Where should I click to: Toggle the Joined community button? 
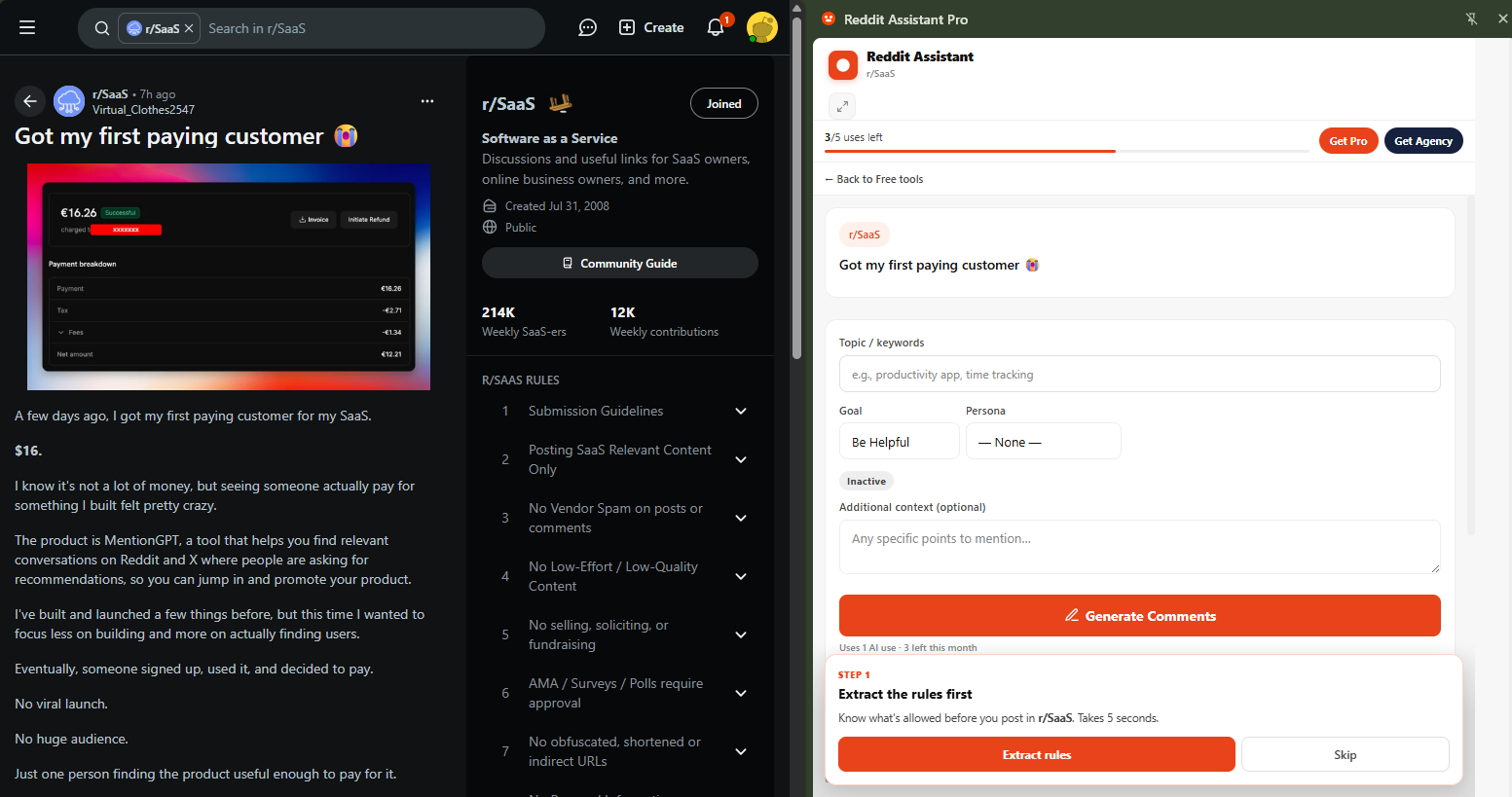(723, 103)
